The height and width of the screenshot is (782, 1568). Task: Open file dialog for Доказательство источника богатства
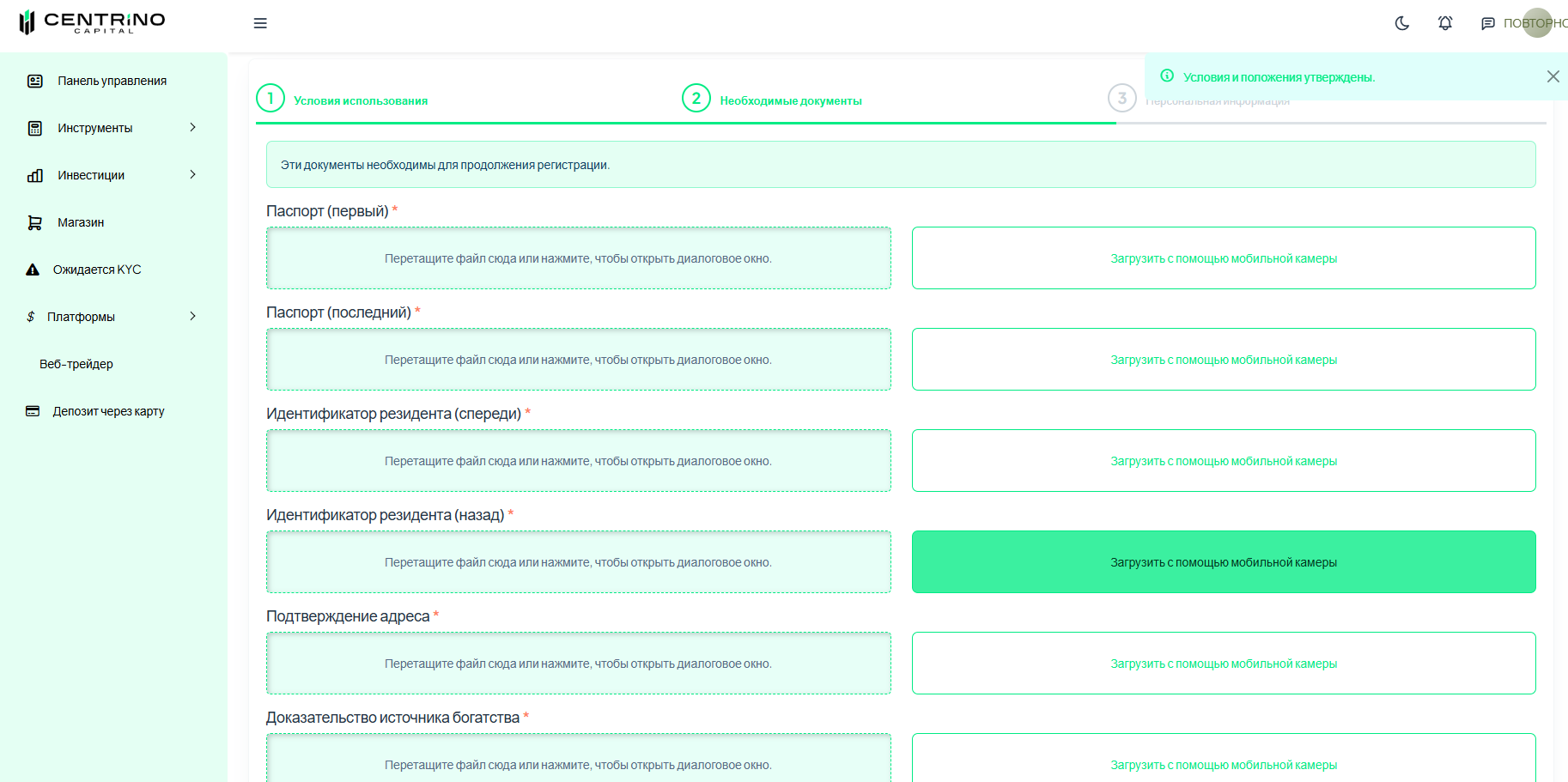tap(578, 758)
